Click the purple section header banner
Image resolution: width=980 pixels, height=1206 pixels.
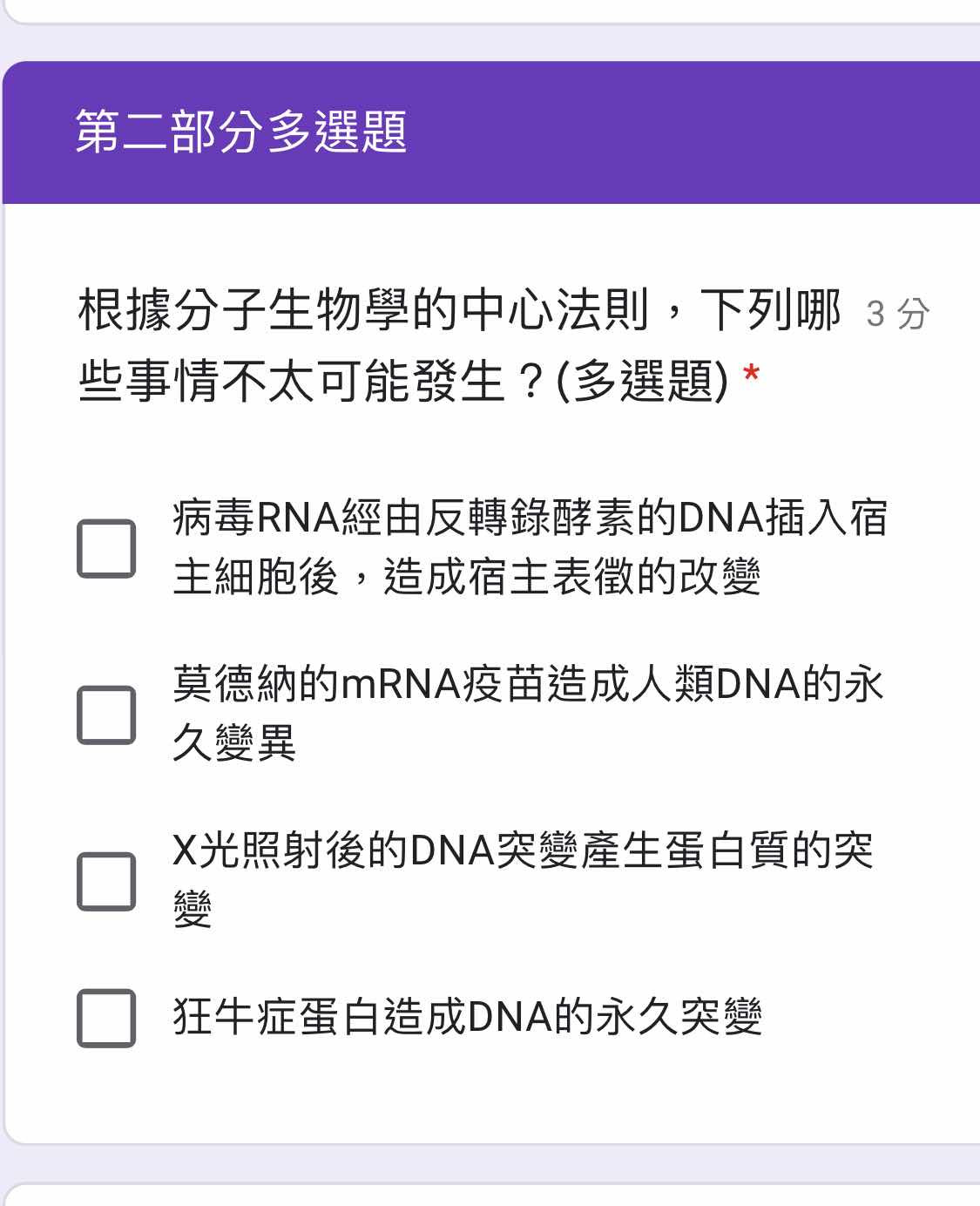click(x=491, y=132)
